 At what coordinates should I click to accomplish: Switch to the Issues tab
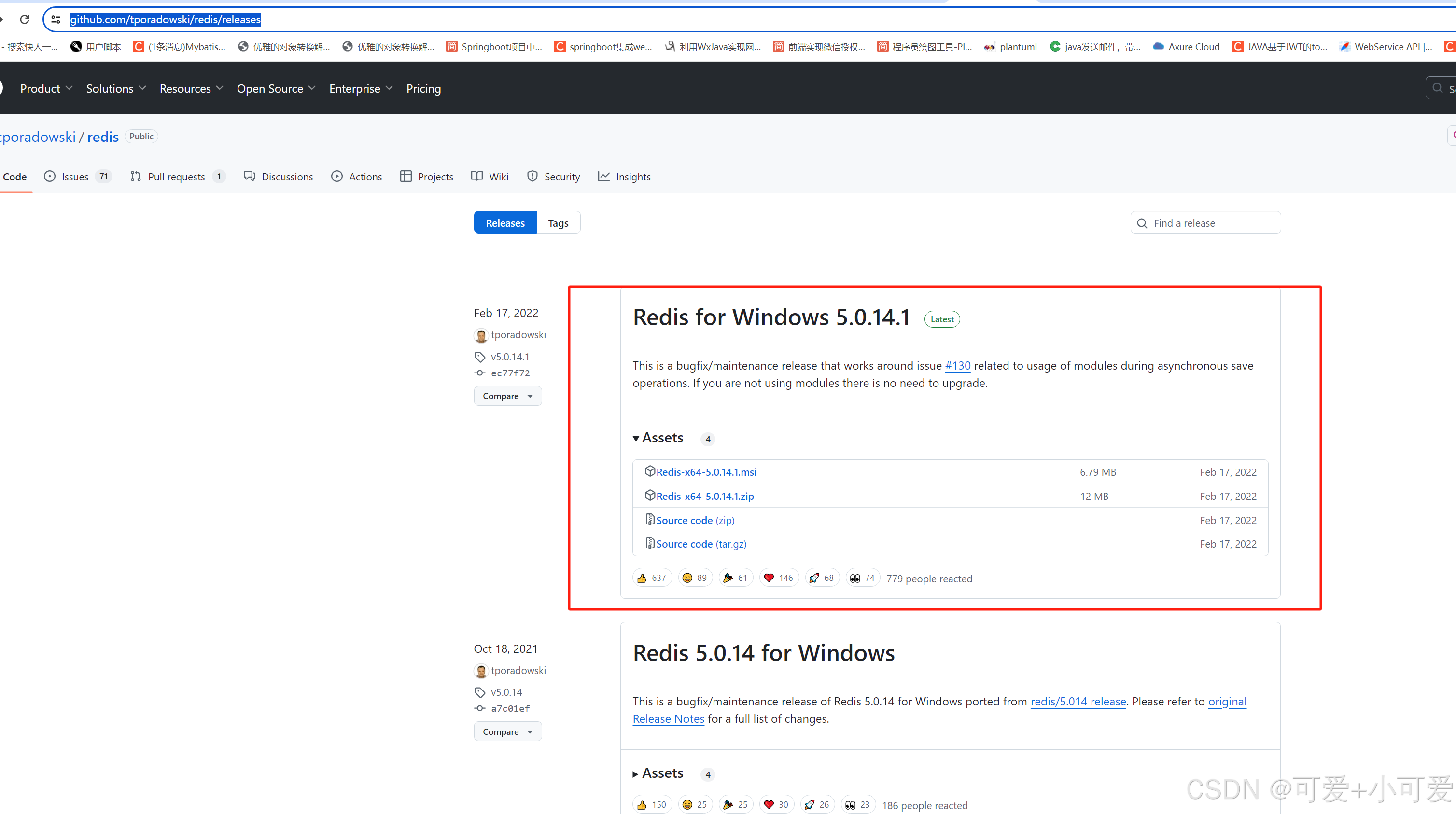pos(74,176)
